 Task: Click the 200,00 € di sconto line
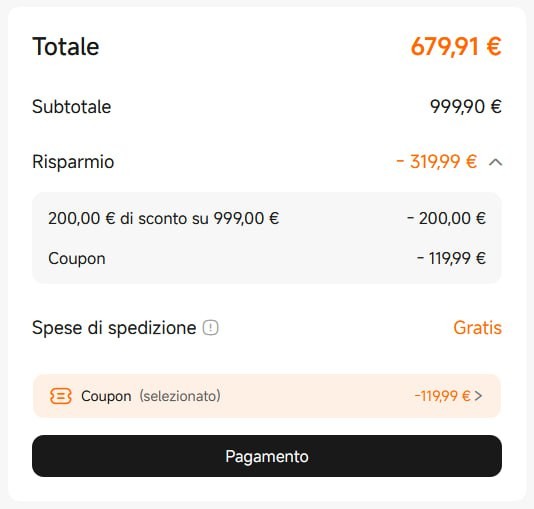[x=163, y=218]
